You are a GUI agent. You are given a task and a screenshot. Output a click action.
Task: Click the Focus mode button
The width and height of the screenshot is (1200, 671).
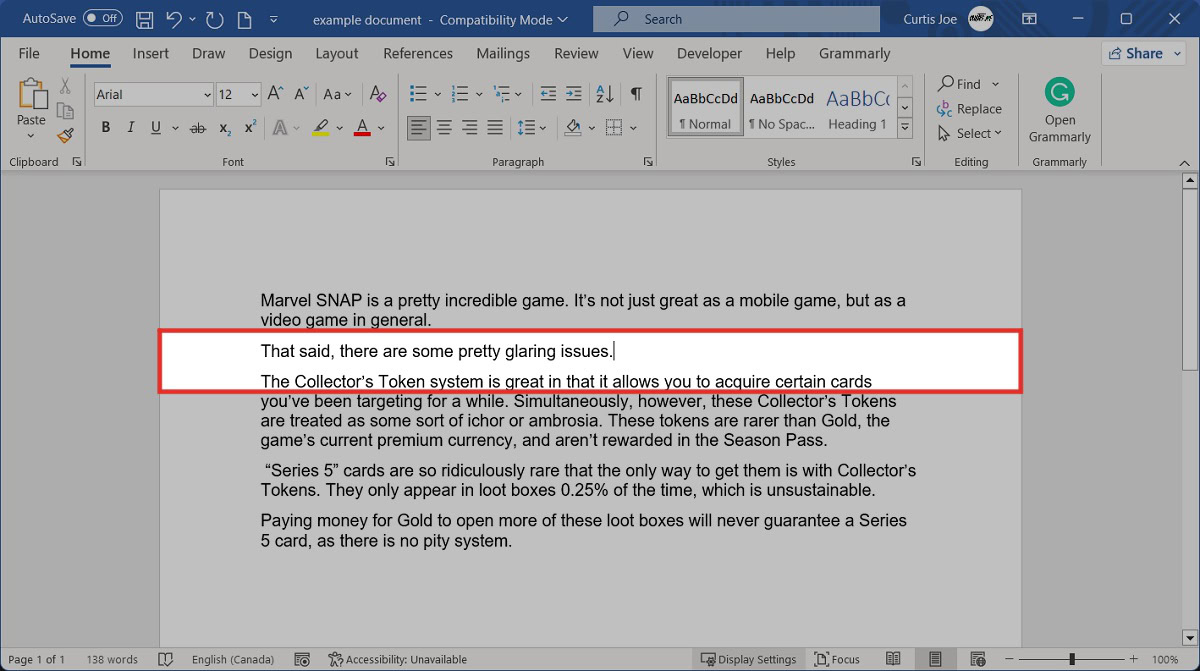point(838,659)
